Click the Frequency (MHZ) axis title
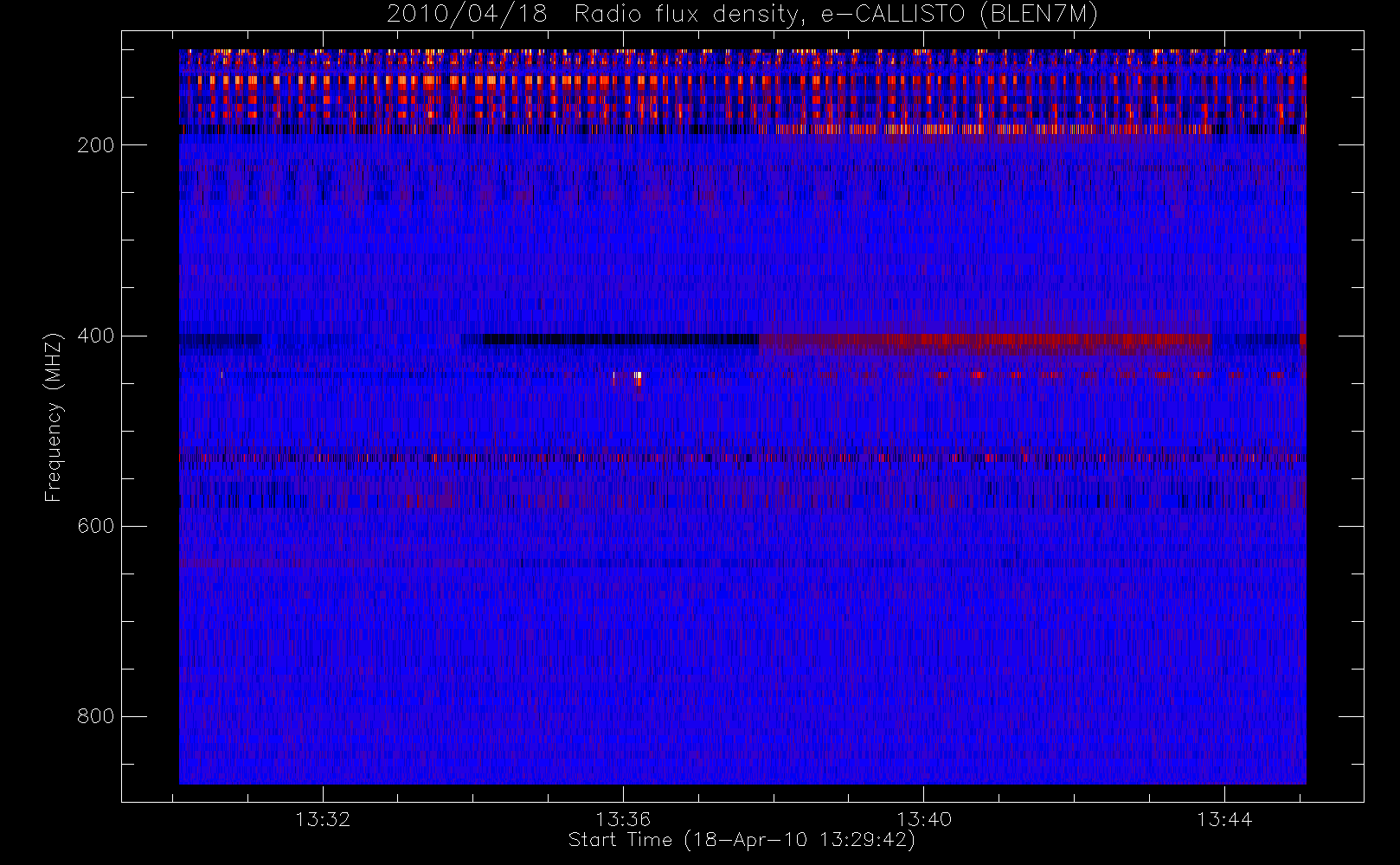The width and height of the screenshot is (1400, 865). 54,417
